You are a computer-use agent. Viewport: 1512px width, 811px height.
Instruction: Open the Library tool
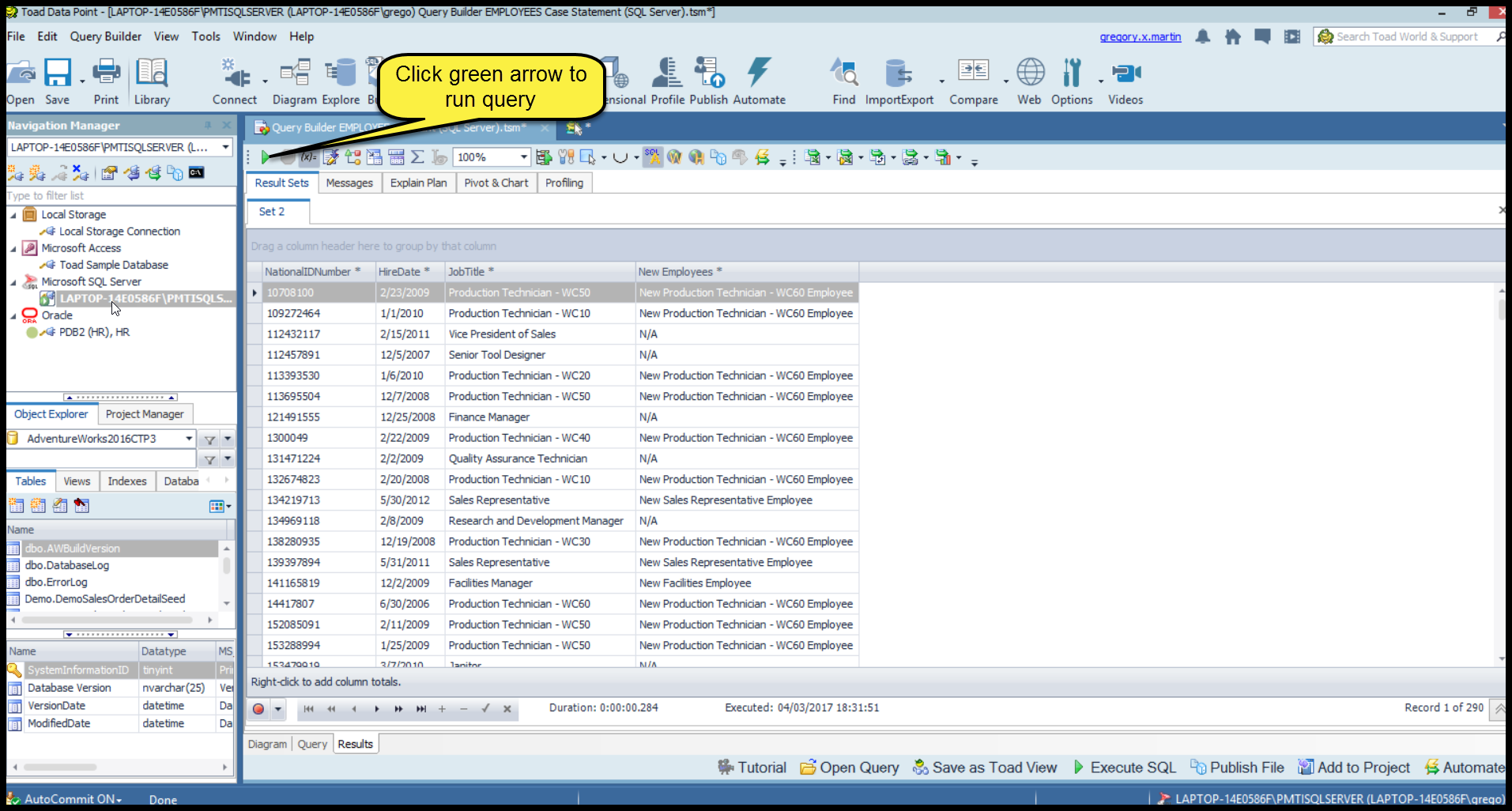coord(152,81)
